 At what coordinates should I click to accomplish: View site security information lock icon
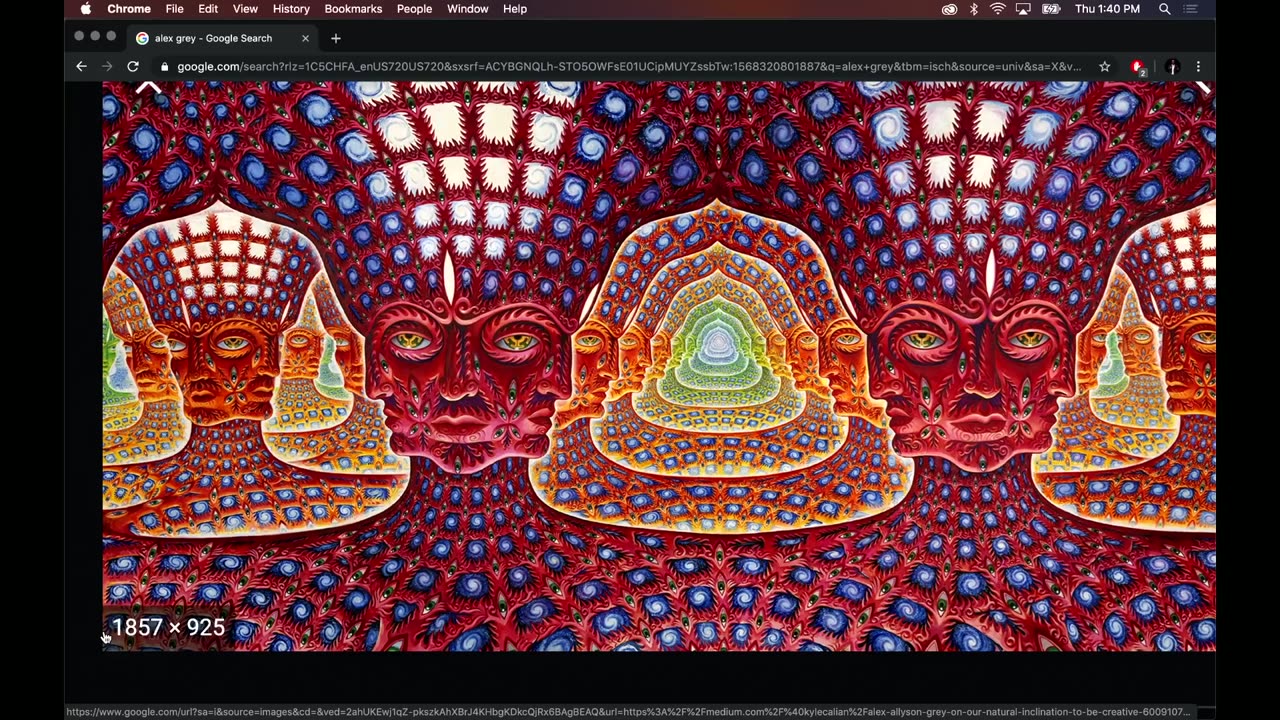[166, 67]
